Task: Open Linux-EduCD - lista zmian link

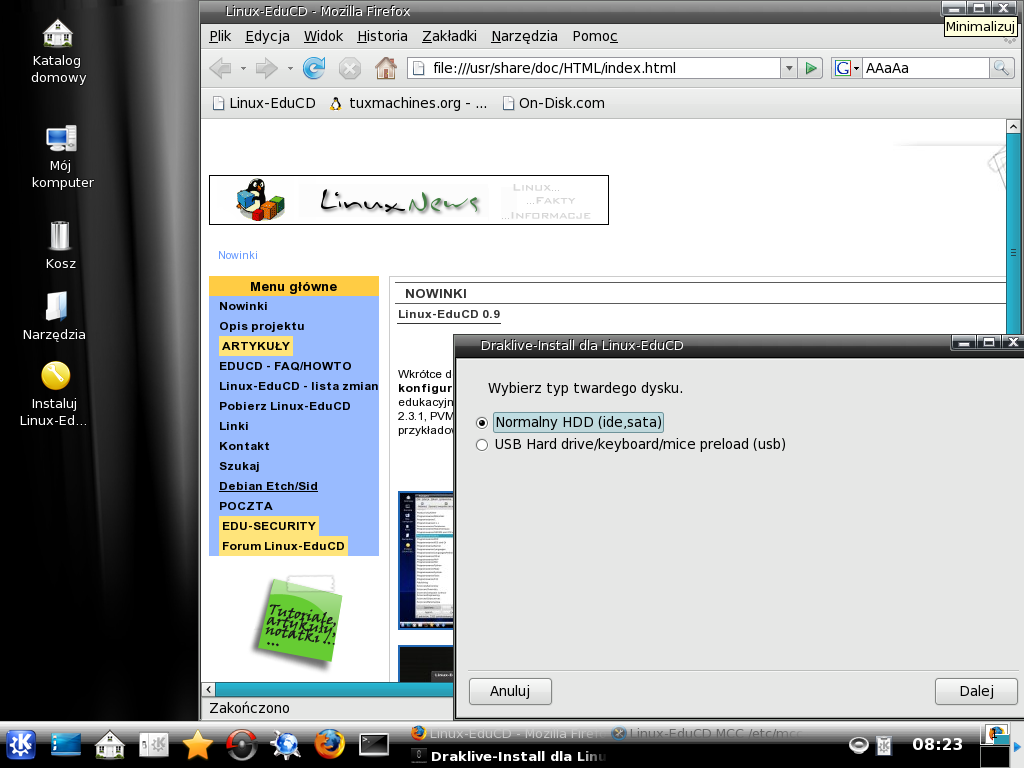Action: [x=298, y=387]
